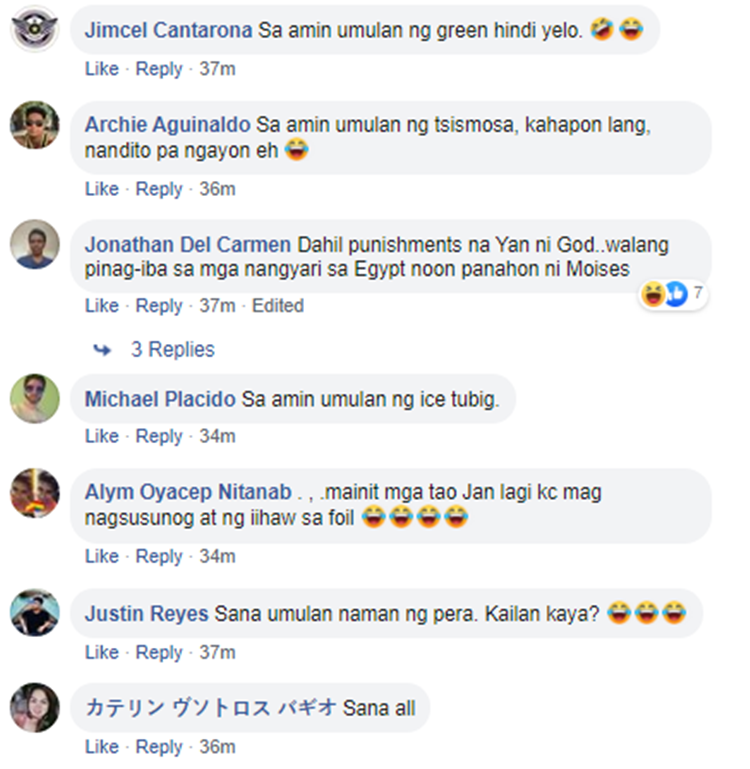Open Justin Reyes's profile name link
The height and width of the screenshot is (769, 750).
pyautogui.click(x=146, y=613)
